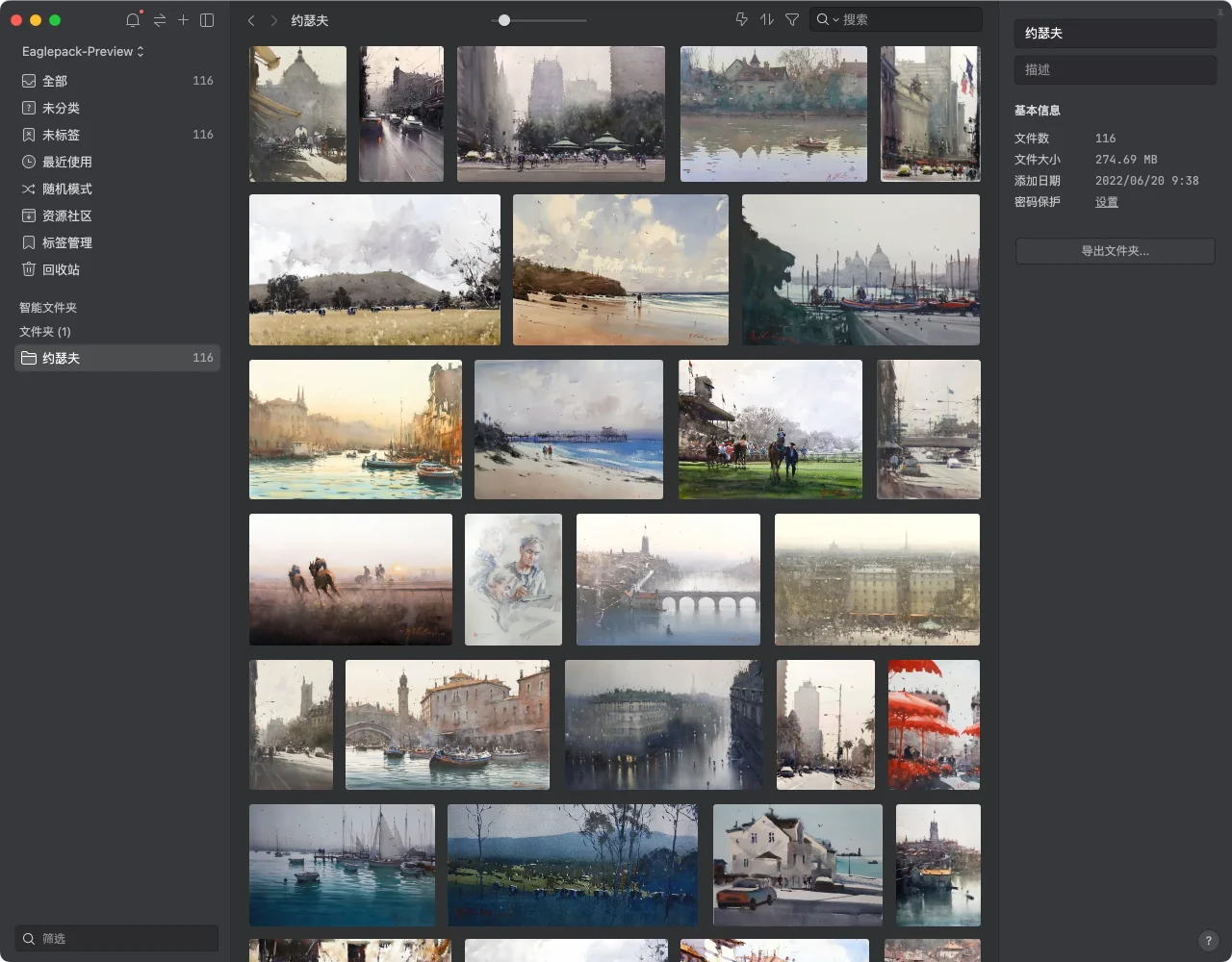The height and width of the screenshot is (962, 1232).
Task: Select 全部 in sidebar
Action: [x=117, y=81]
